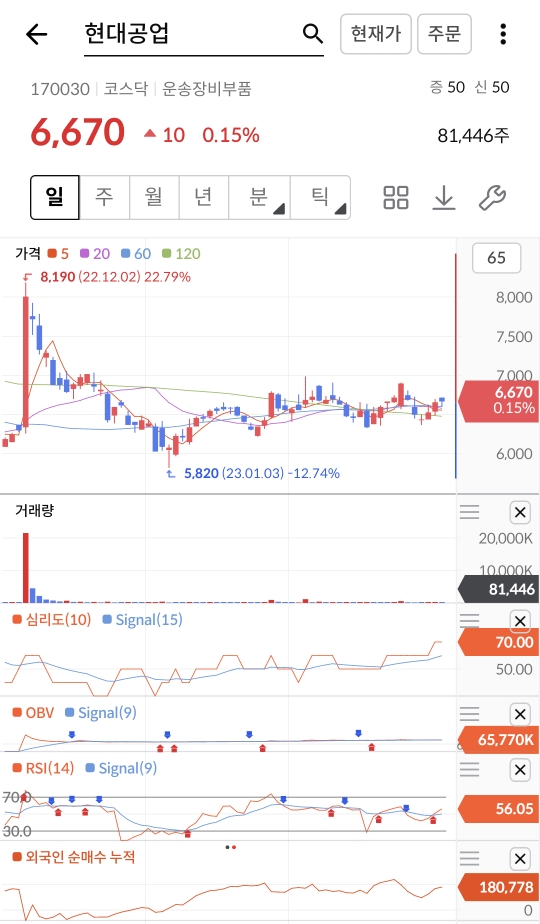Open the 분 minute interval dropdown

[x=259, y=197]
